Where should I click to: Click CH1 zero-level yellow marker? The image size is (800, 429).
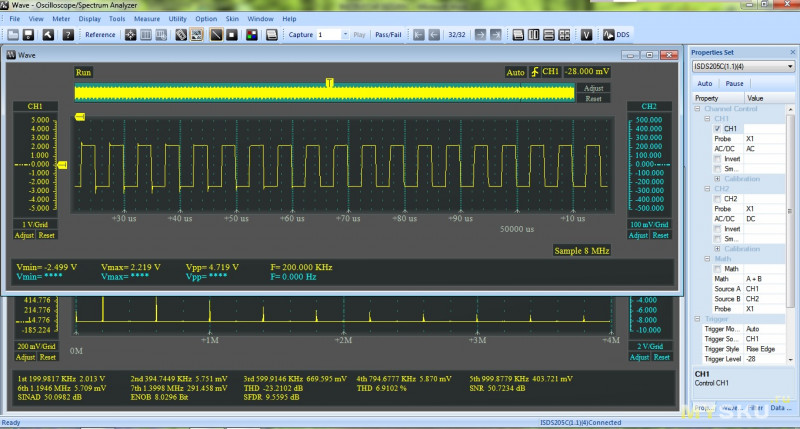(62, 165)
